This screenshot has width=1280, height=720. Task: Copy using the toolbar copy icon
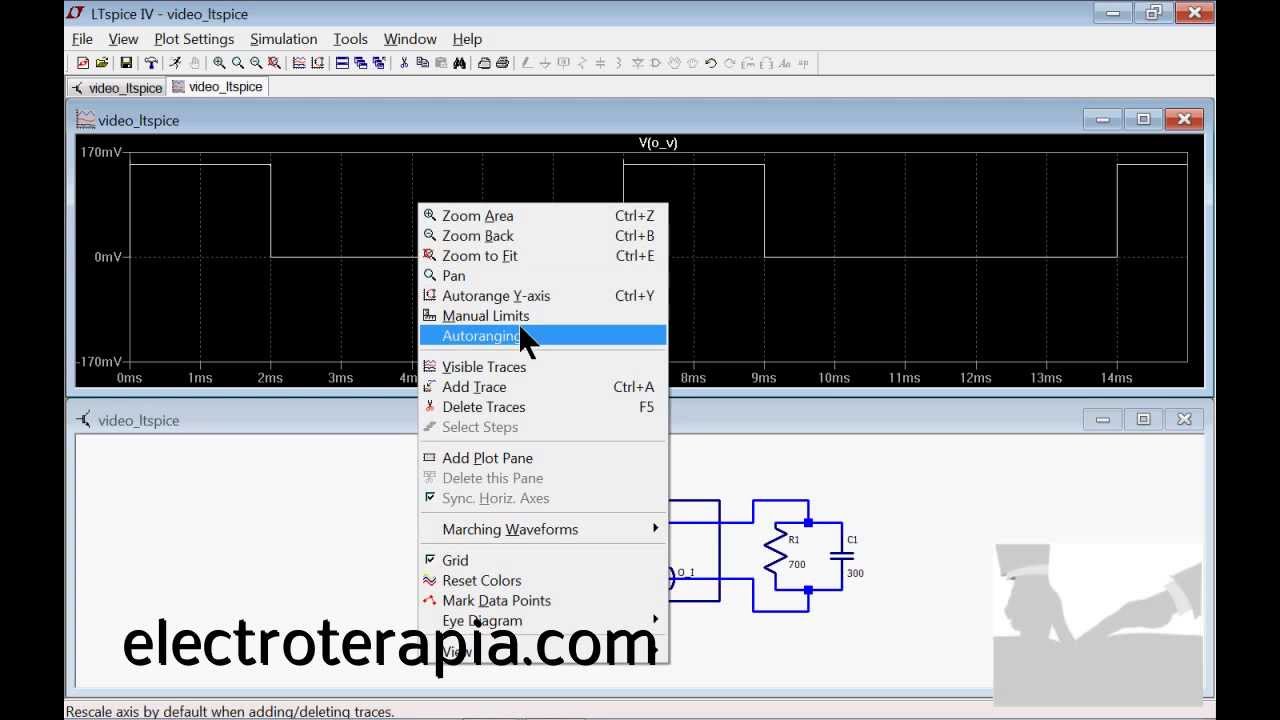(422, 63)
